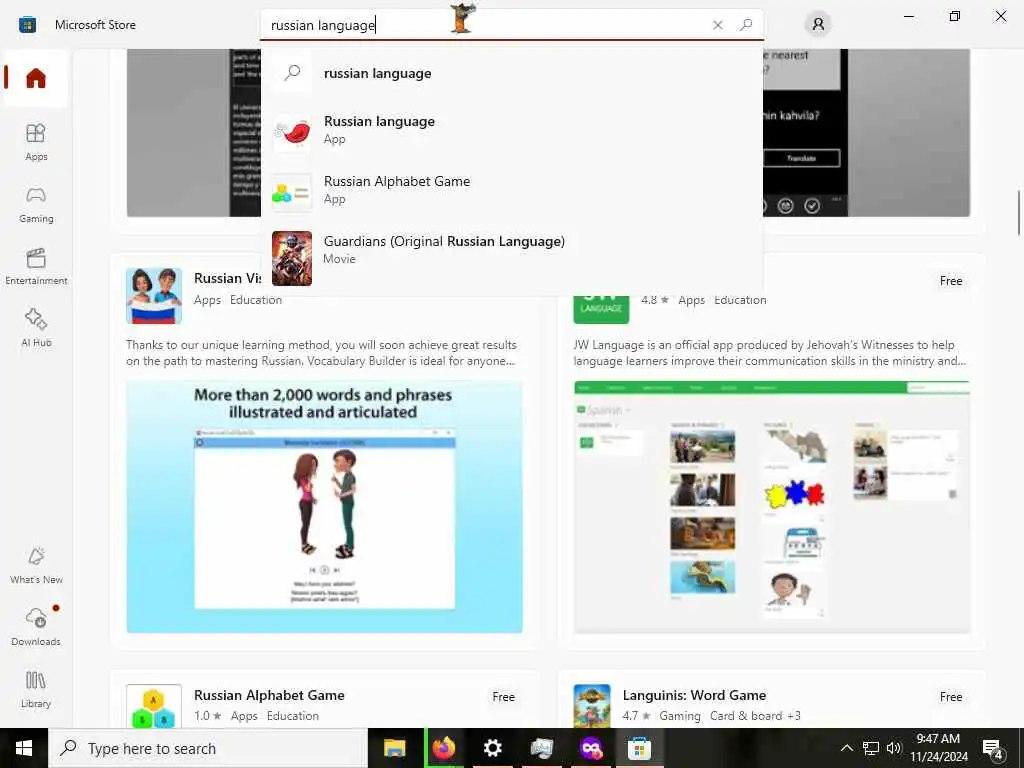The image size is (1024, 768).
Task: Clear the search box text
Action: [718, 25]
